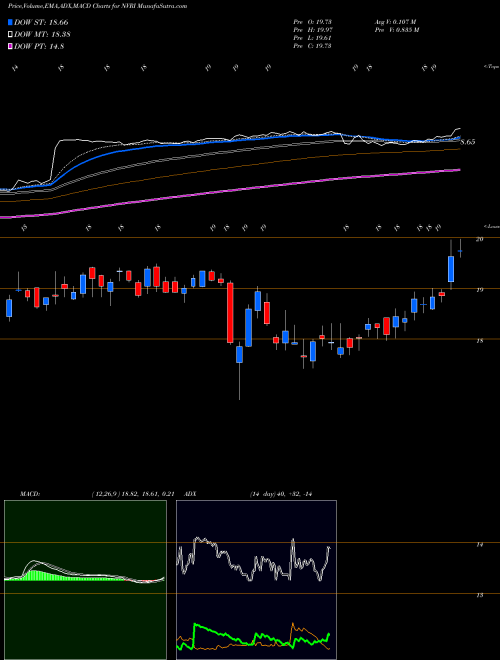Click the ADX values '(14 day) 40, +32, -14'
This screenshot has height=660, width=500.
coord(283,494)
